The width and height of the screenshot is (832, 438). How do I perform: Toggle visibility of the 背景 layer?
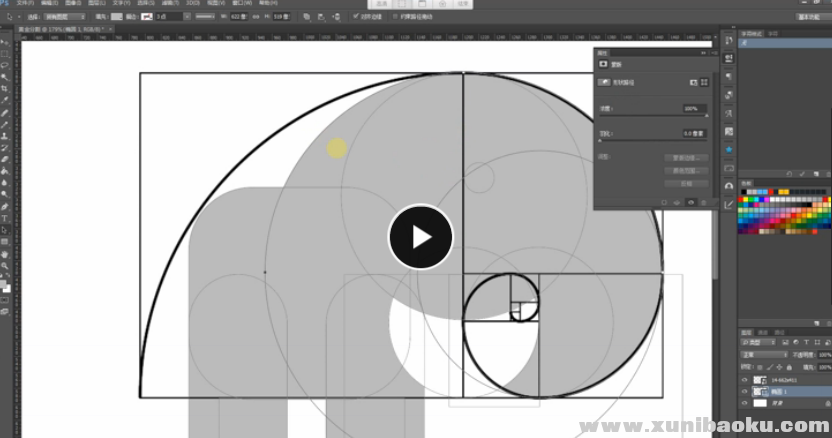point(745,403)
